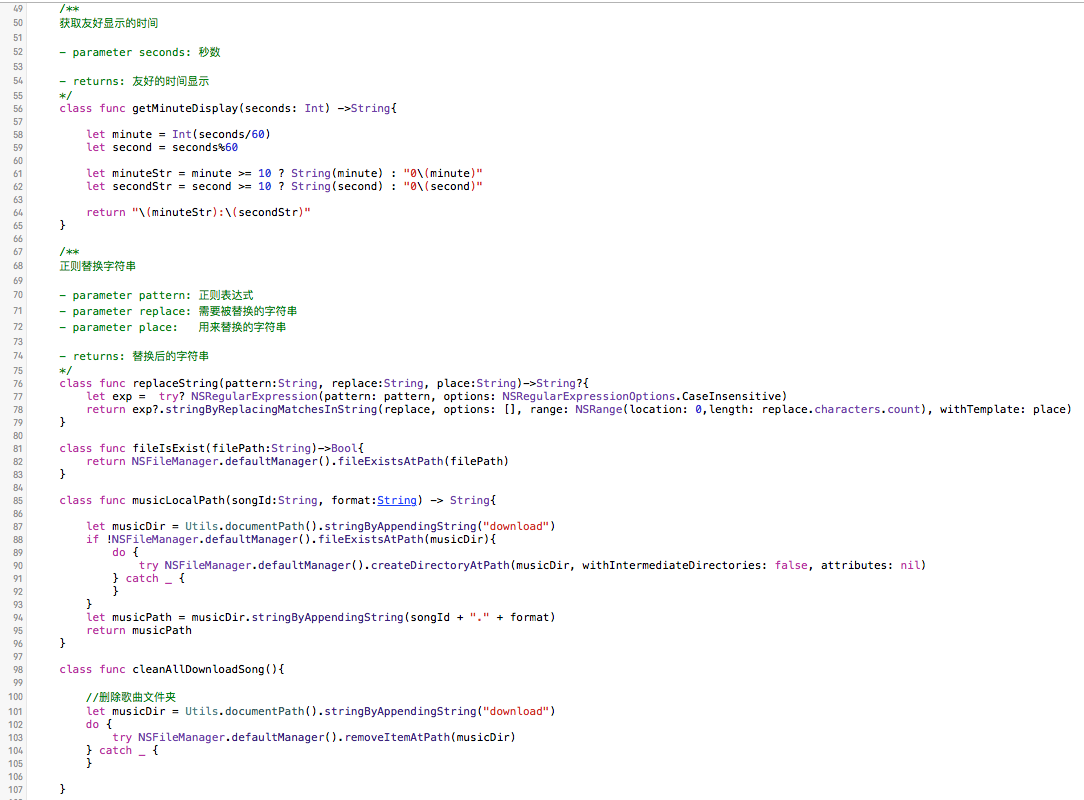Screen dimensions: 1084x800
Task: Click the replaceString function name
Action: click(x=176, y=383)
